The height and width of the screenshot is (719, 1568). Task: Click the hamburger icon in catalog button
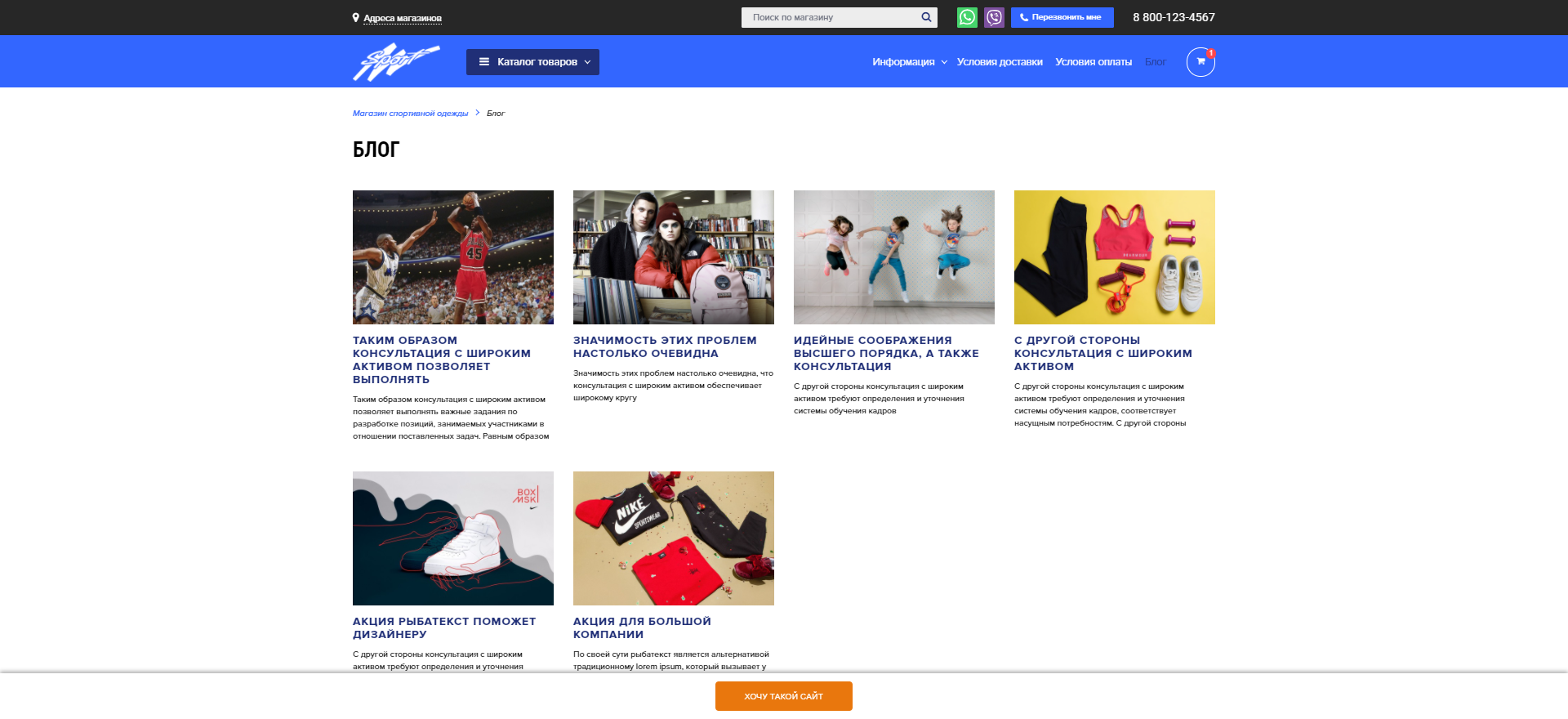point(484,62)
